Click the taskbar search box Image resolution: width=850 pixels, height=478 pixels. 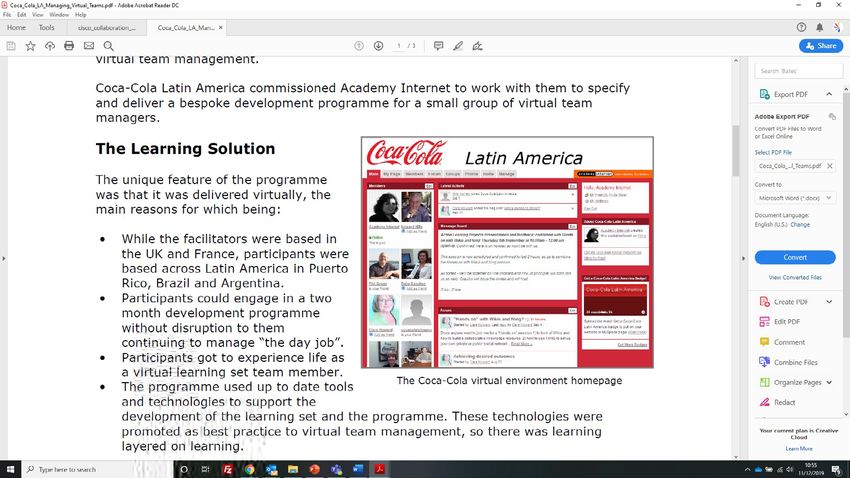point(96,469)
